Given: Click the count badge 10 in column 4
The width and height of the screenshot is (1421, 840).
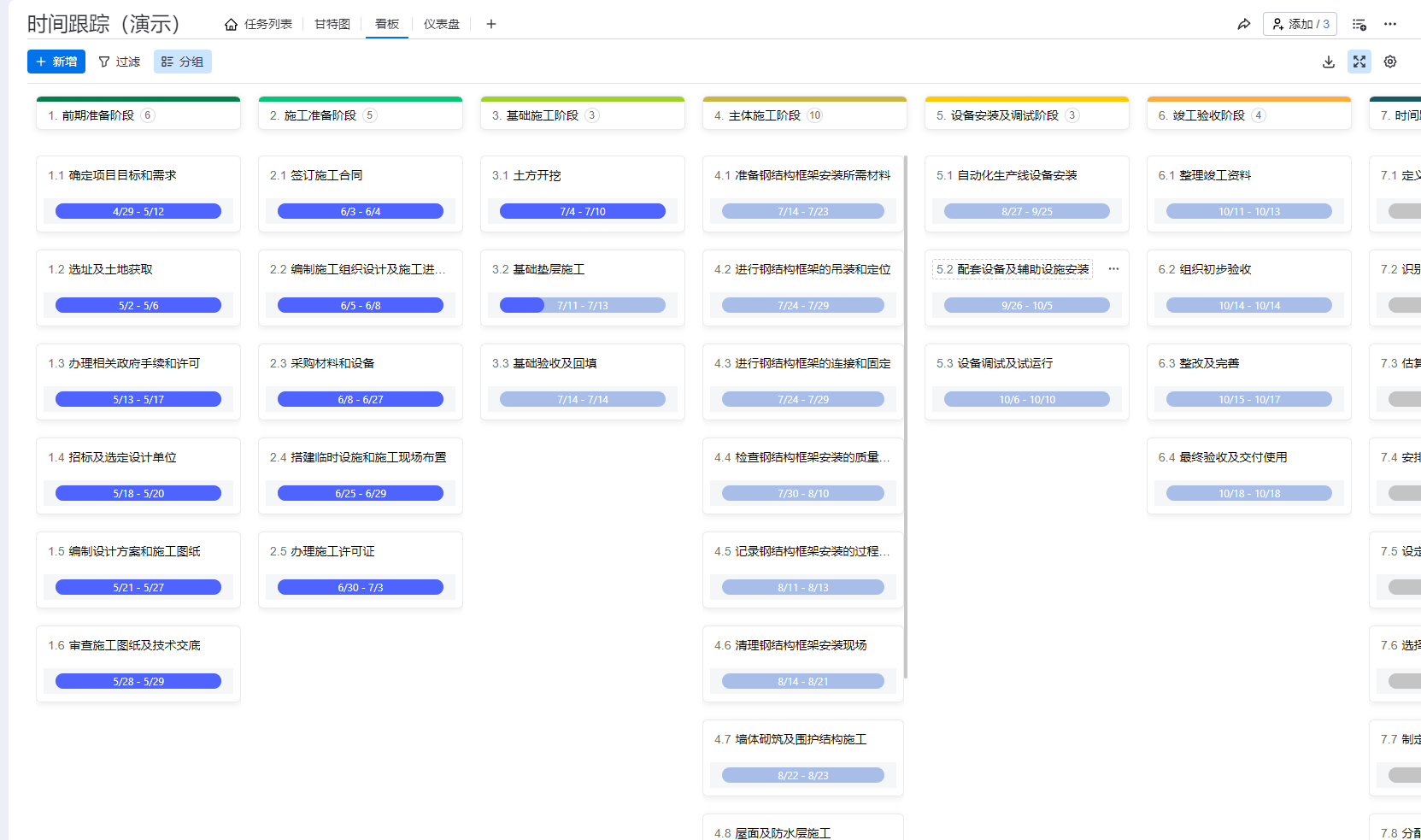Looking at the screenshot, I should [814, 115].
